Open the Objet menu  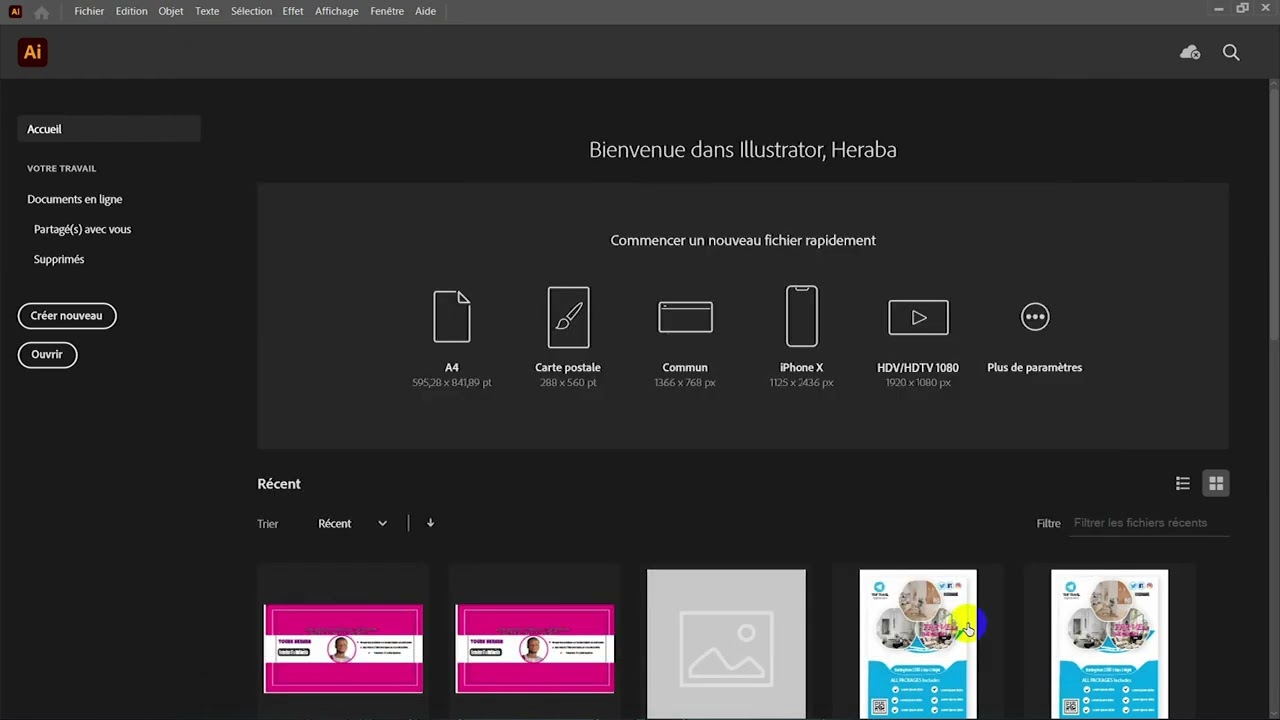(x=171, y=11)
